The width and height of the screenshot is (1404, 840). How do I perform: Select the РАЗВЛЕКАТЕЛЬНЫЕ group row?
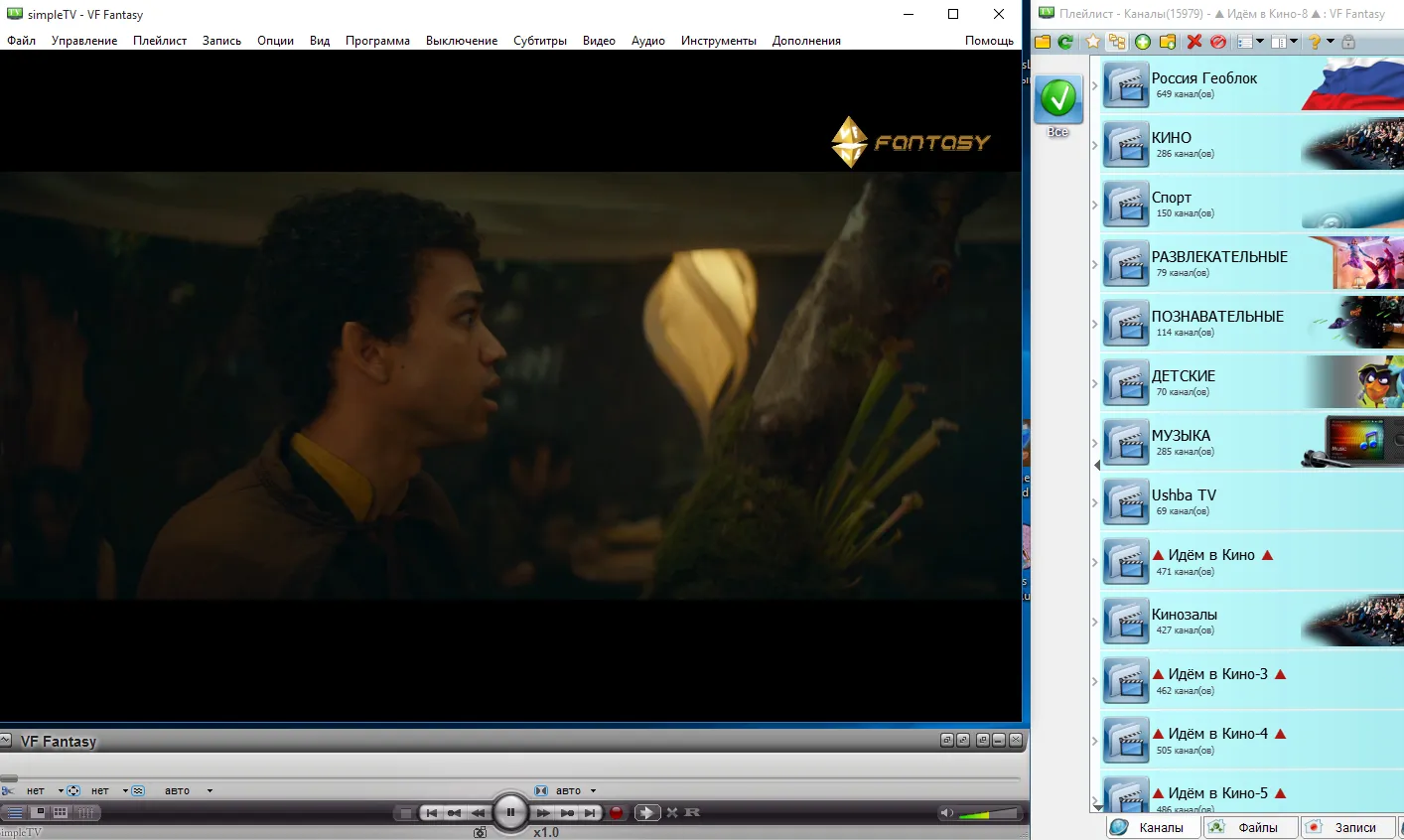1252,263
